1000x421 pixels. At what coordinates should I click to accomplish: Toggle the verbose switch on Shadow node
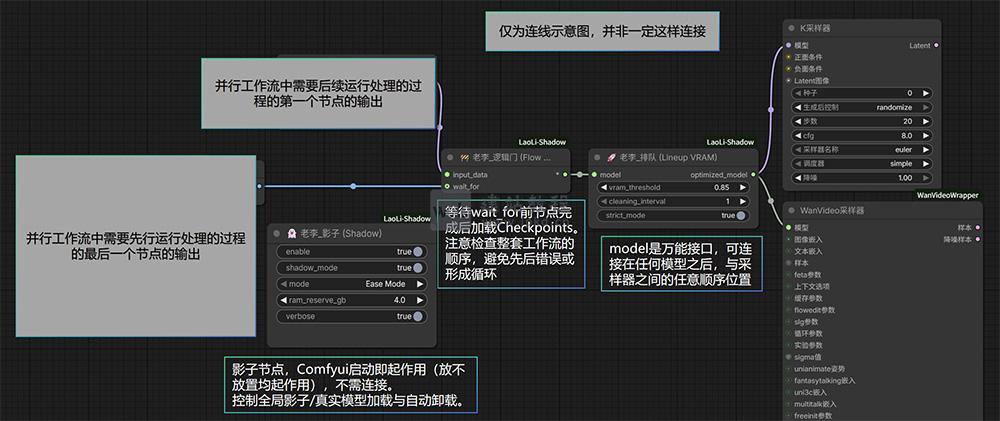point(417,316)
